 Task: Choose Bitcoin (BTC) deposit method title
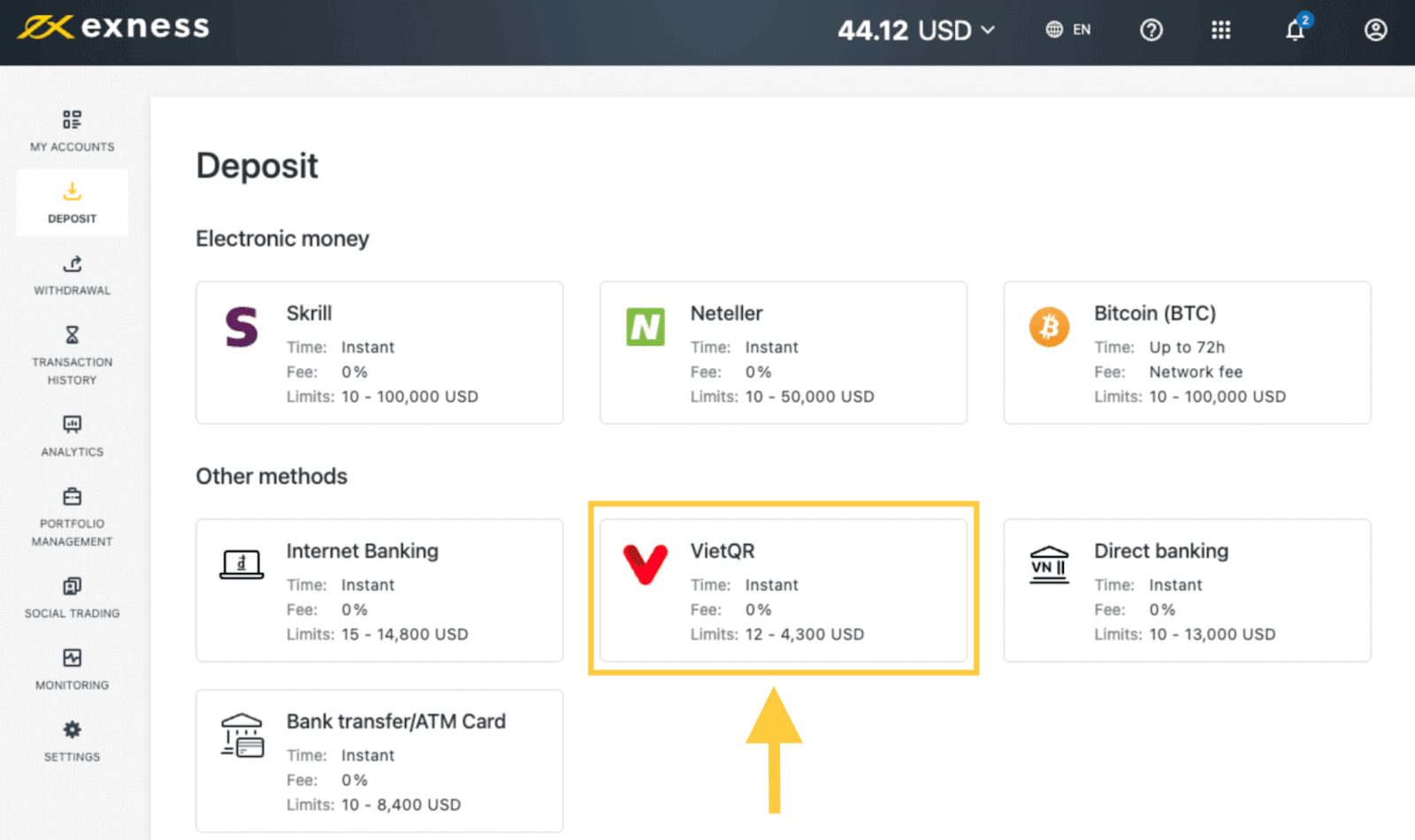tap(1155, 313)
